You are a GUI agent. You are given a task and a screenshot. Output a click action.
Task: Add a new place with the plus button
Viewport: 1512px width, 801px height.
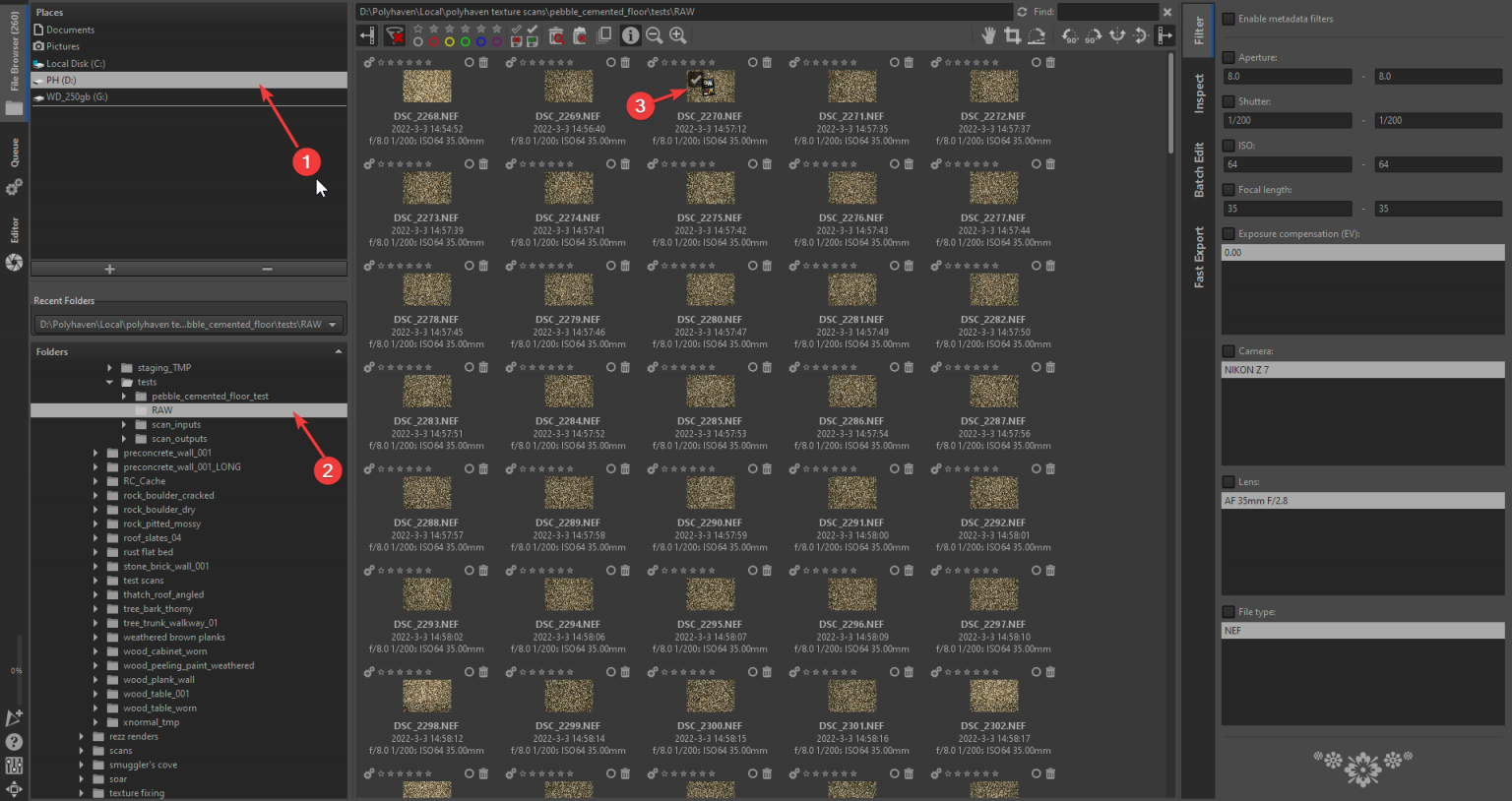point(109,268)
